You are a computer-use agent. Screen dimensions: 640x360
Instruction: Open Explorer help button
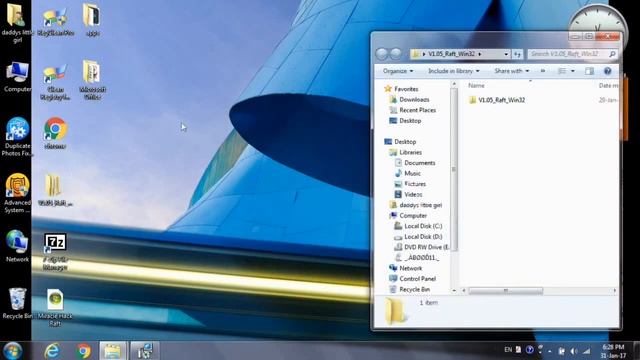click(607, 71)
